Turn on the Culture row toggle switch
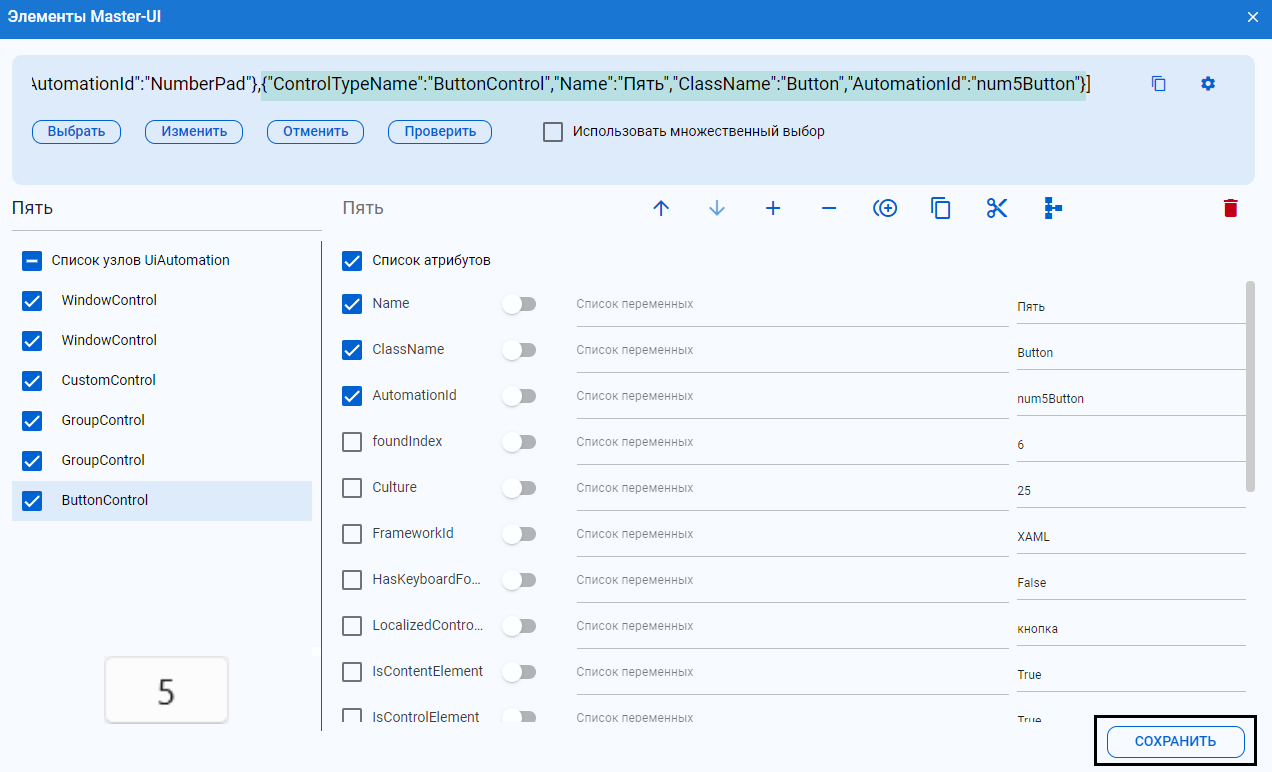The width and height of the screenshot is (1272, 772). pyautogui.click(x=519, y=488)
